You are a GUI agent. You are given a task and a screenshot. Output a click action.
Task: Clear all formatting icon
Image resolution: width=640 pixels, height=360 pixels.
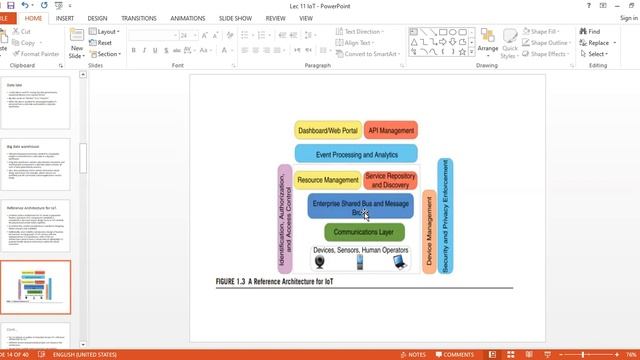(x=230, y=36)
